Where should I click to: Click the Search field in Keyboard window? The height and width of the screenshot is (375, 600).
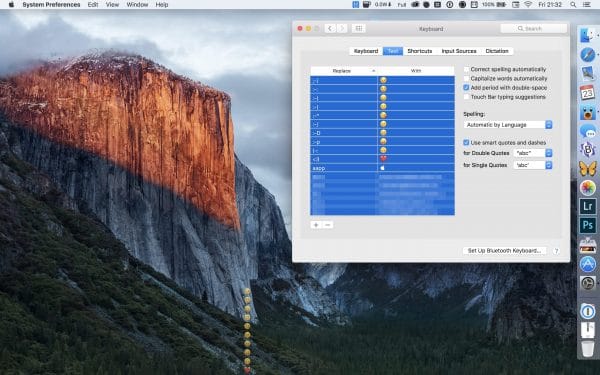tap(533, 28)
